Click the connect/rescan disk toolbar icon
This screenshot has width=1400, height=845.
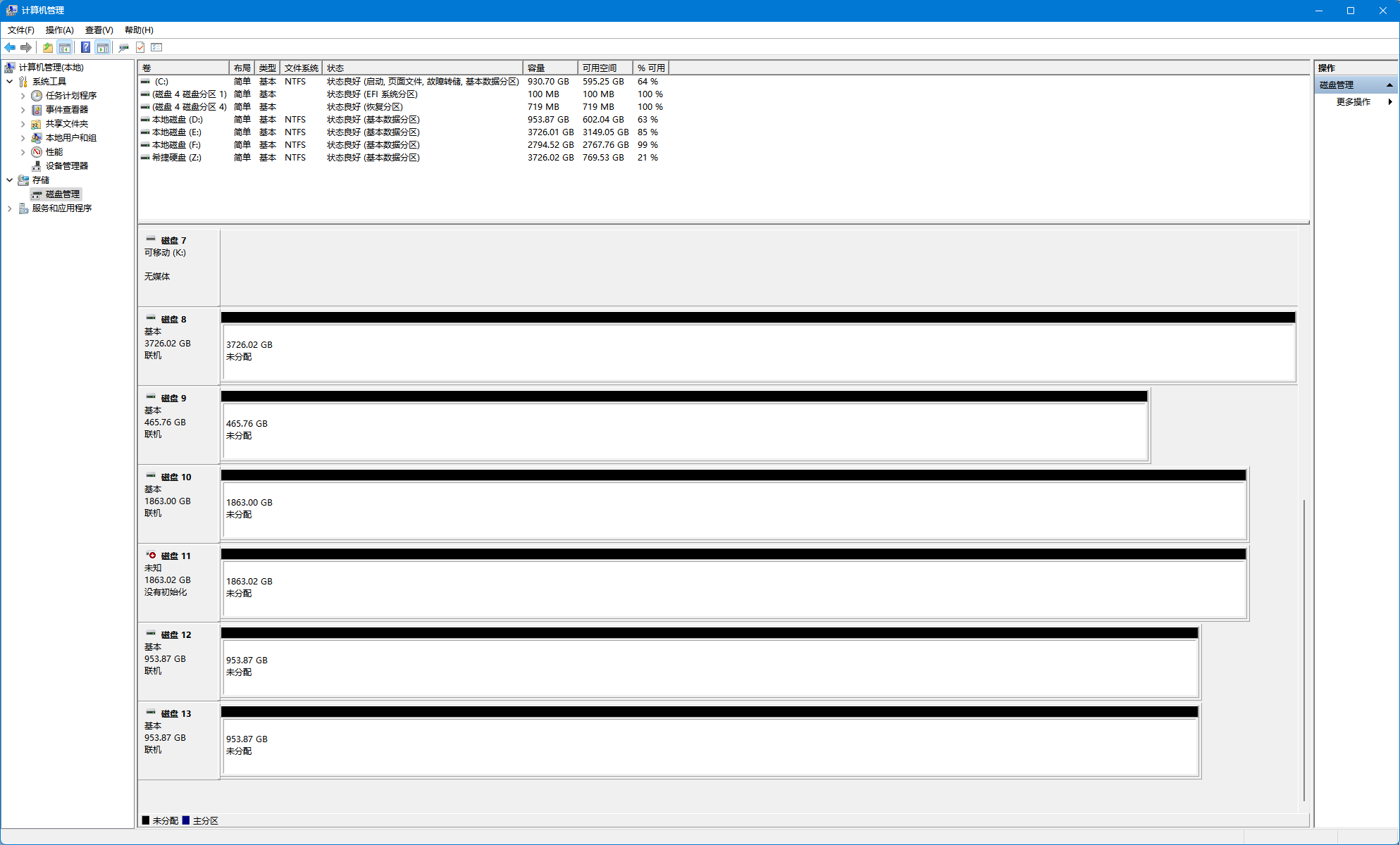[x=123, y=47]
